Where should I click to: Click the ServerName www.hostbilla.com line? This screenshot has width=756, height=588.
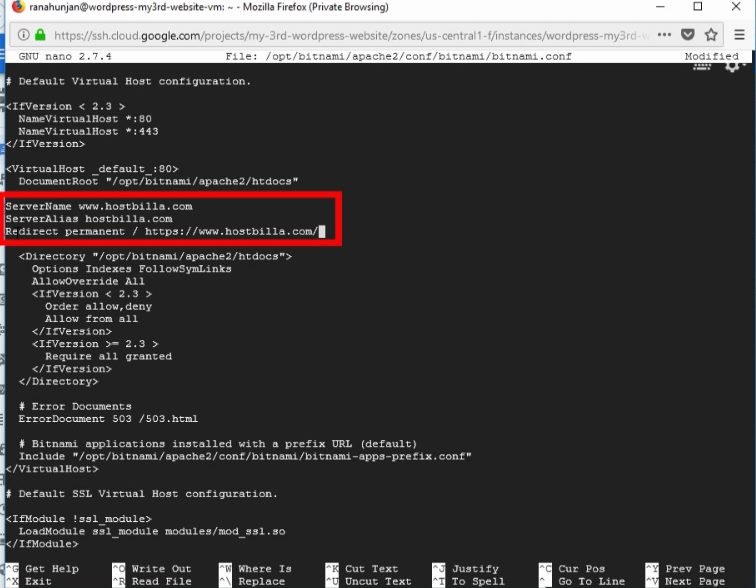pos(99,206)
